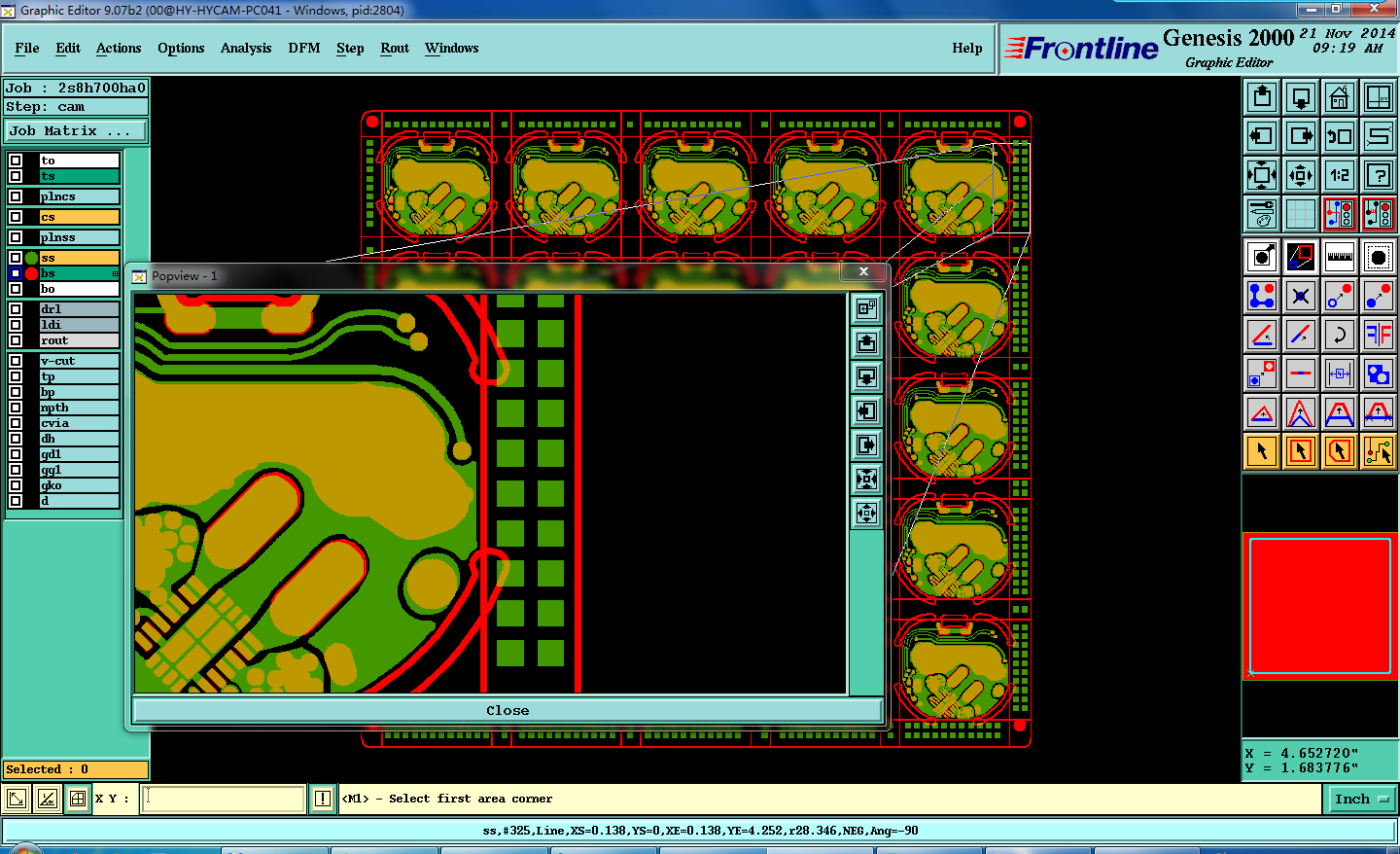The width and height of the screenshot is (1400, 854).
Task: Select the gko layer name
Action: (x=79, y=485)
